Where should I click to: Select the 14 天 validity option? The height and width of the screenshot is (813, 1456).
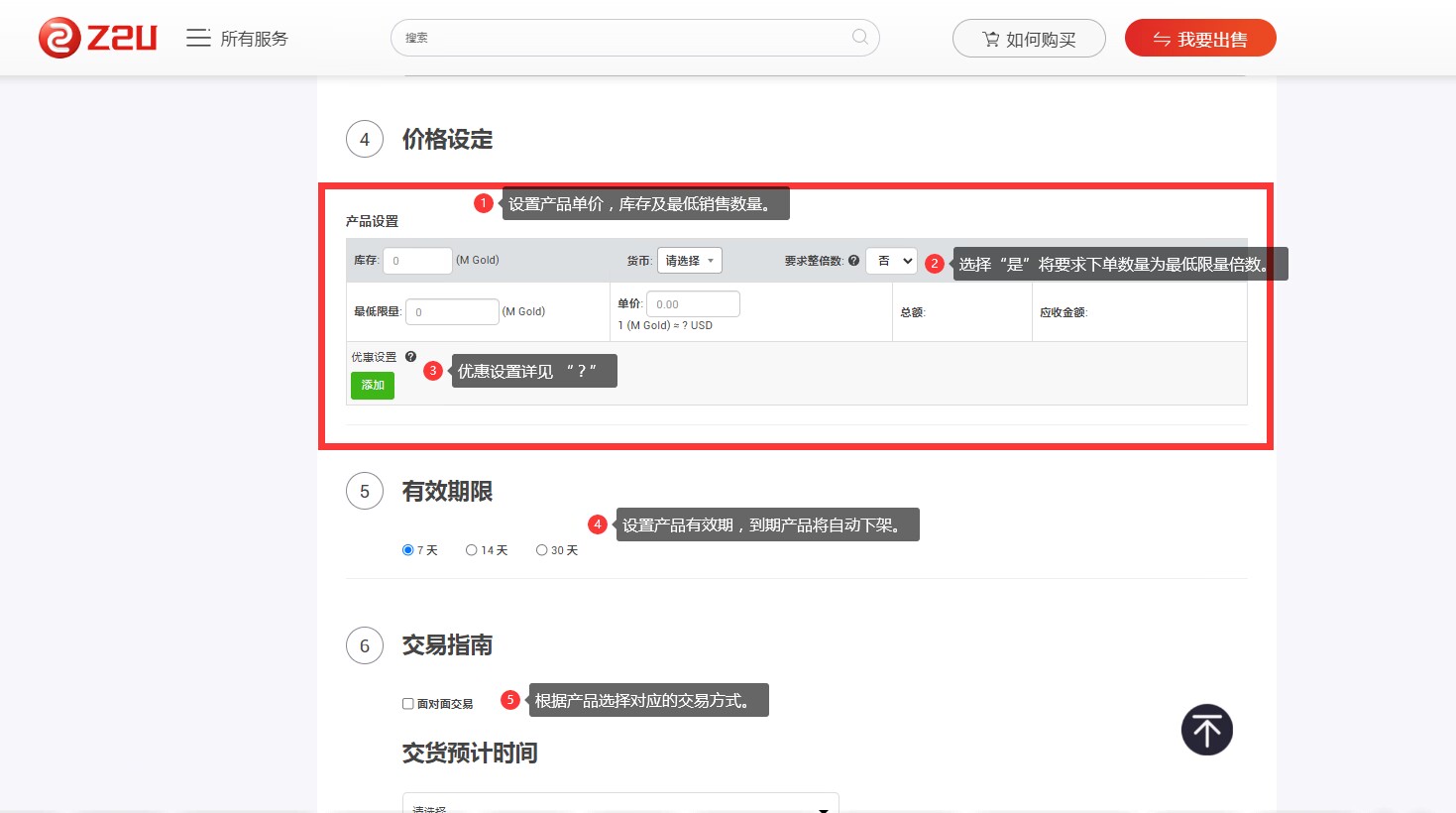(472, 550)
